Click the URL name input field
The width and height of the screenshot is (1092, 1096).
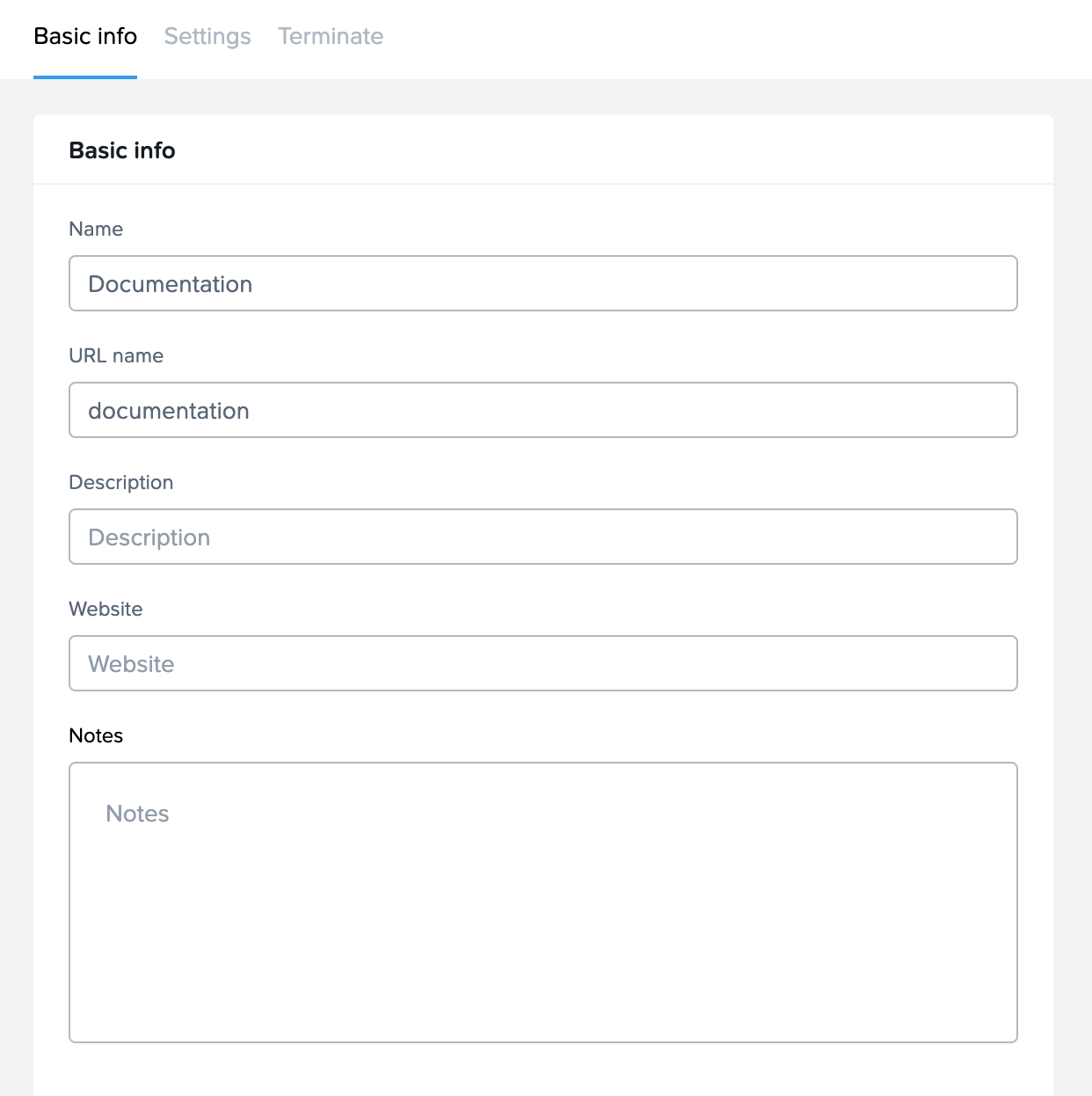542,410
